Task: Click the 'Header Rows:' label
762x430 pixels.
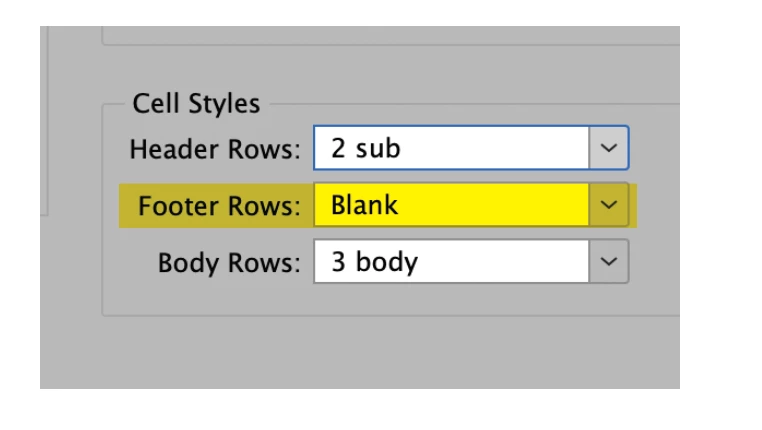Action: pyautogui.click(x=215, y=151)
